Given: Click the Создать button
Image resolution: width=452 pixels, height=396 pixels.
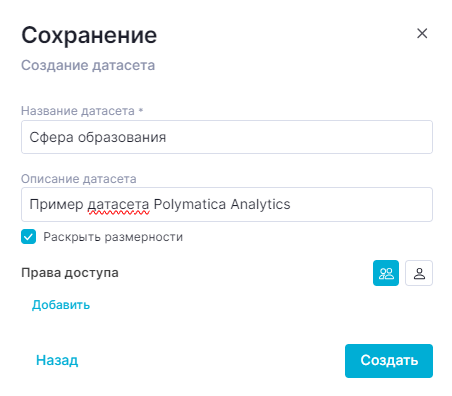Looking at the screenshot, I should 389,361.
